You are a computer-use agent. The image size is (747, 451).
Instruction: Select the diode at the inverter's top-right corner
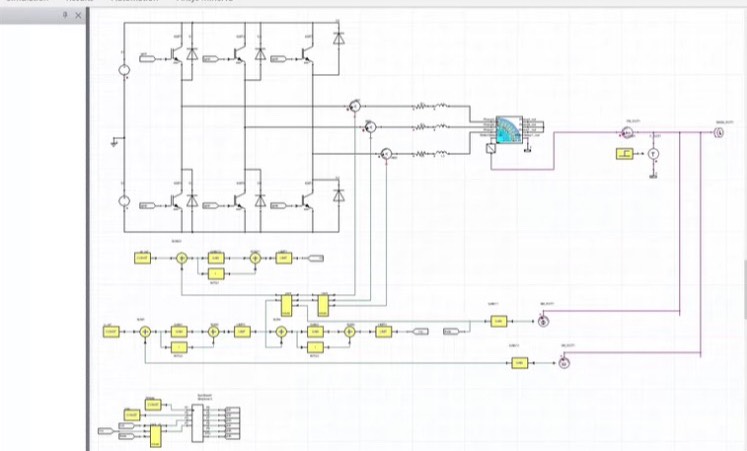point(339,38)
